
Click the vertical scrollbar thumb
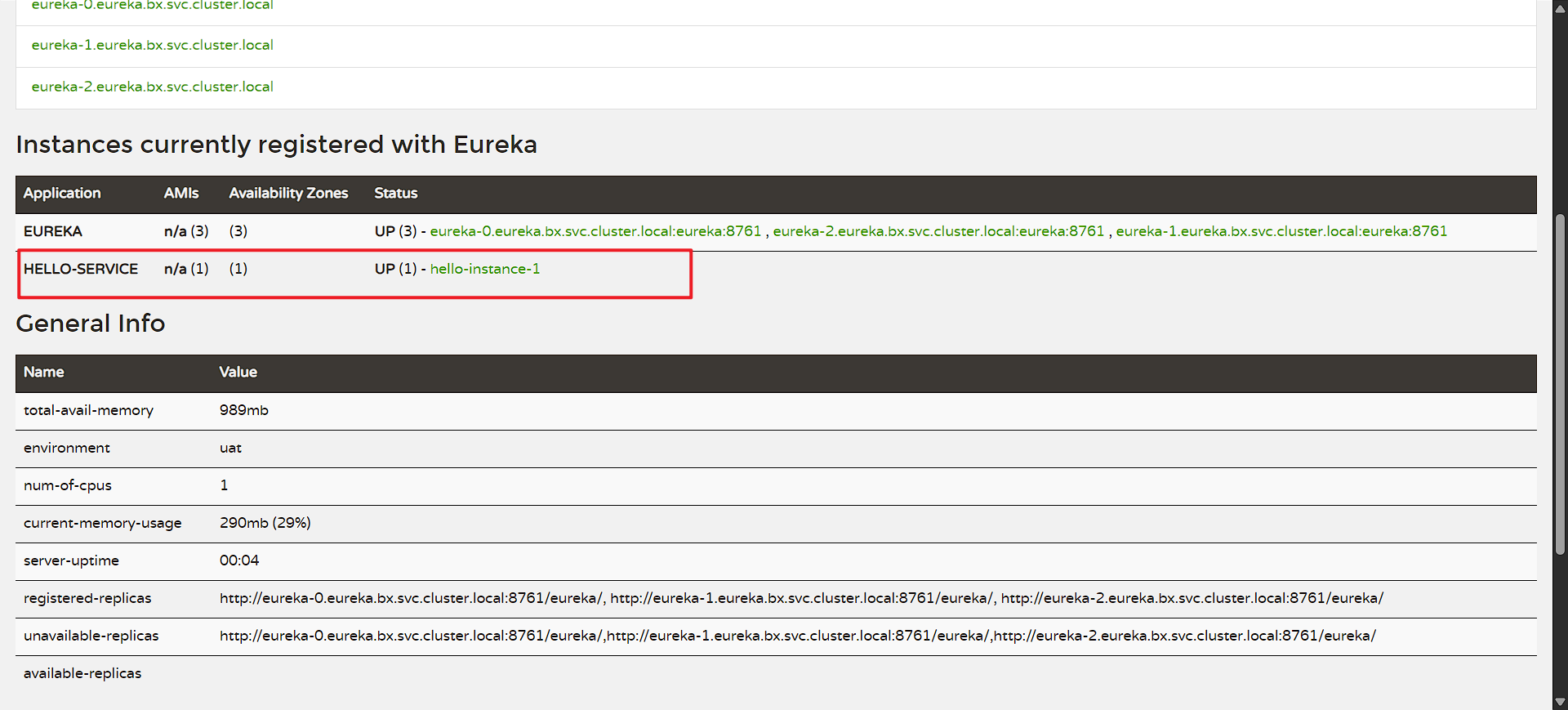click(x=1560, y=384)
